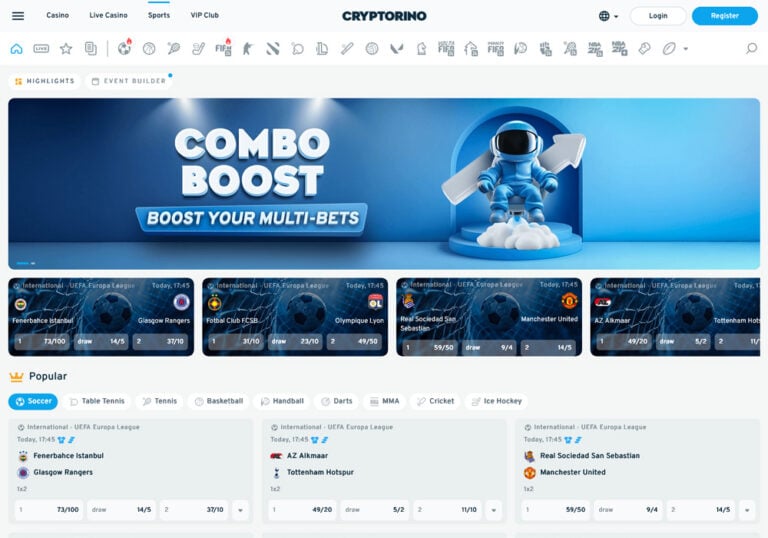
Task: Click the Home icon in sports bar
Action: pos(16,48)
